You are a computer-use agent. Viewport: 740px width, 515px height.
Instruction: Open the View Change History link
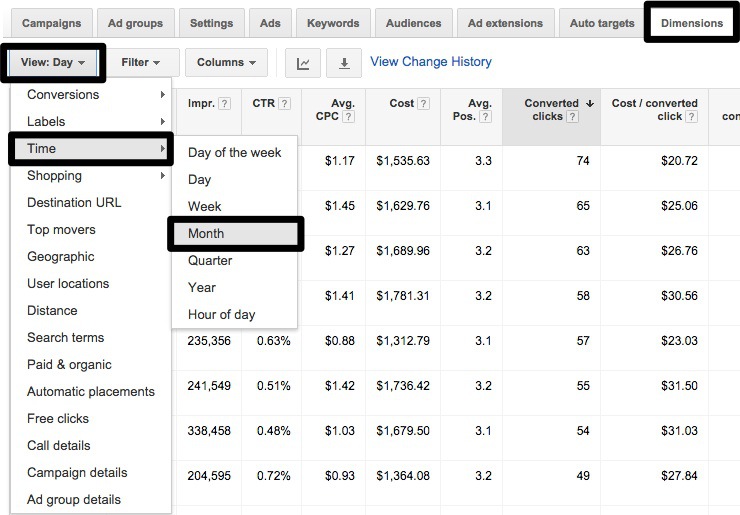[x=431, y=62]
